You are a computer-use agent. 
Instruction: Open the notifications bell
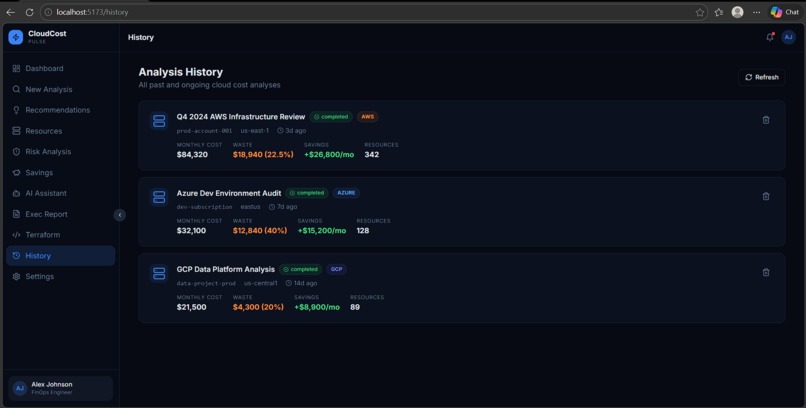click(x=770, y=37)
